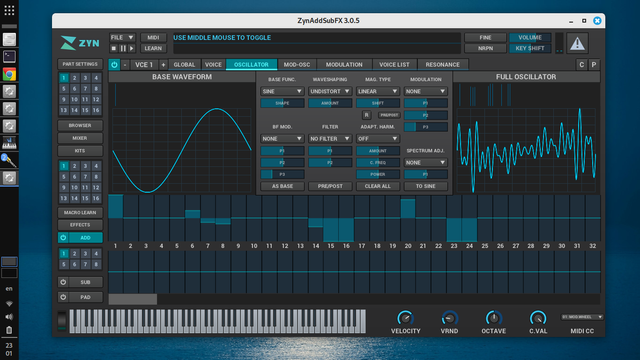Click the TO SINE button
The image size is (640, 360).
click(x=426, y=186)
